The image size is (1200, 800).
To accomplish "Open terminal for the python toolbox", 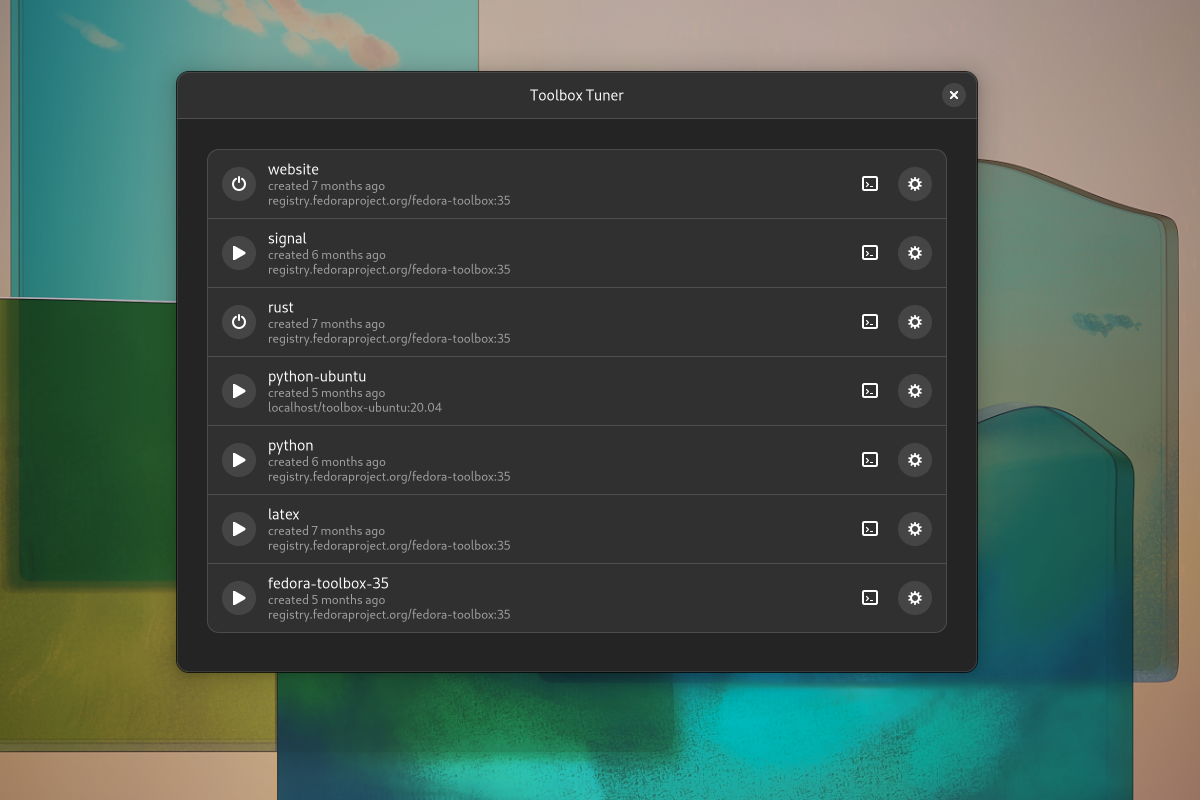I will [x=870, y=460].
